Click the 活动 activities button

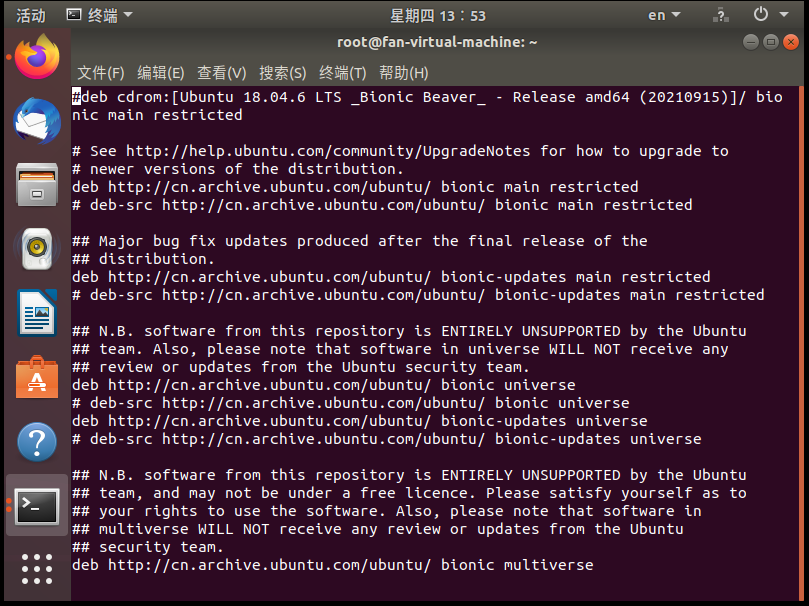click(31, 15)
